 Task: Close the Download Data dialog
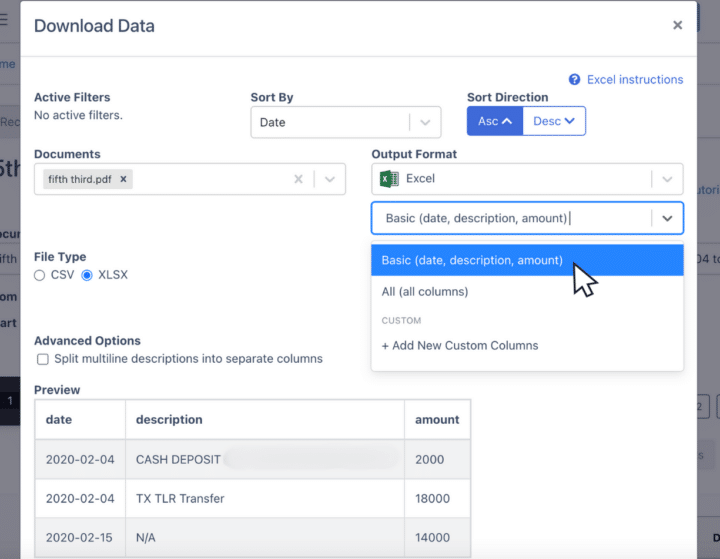677,25
